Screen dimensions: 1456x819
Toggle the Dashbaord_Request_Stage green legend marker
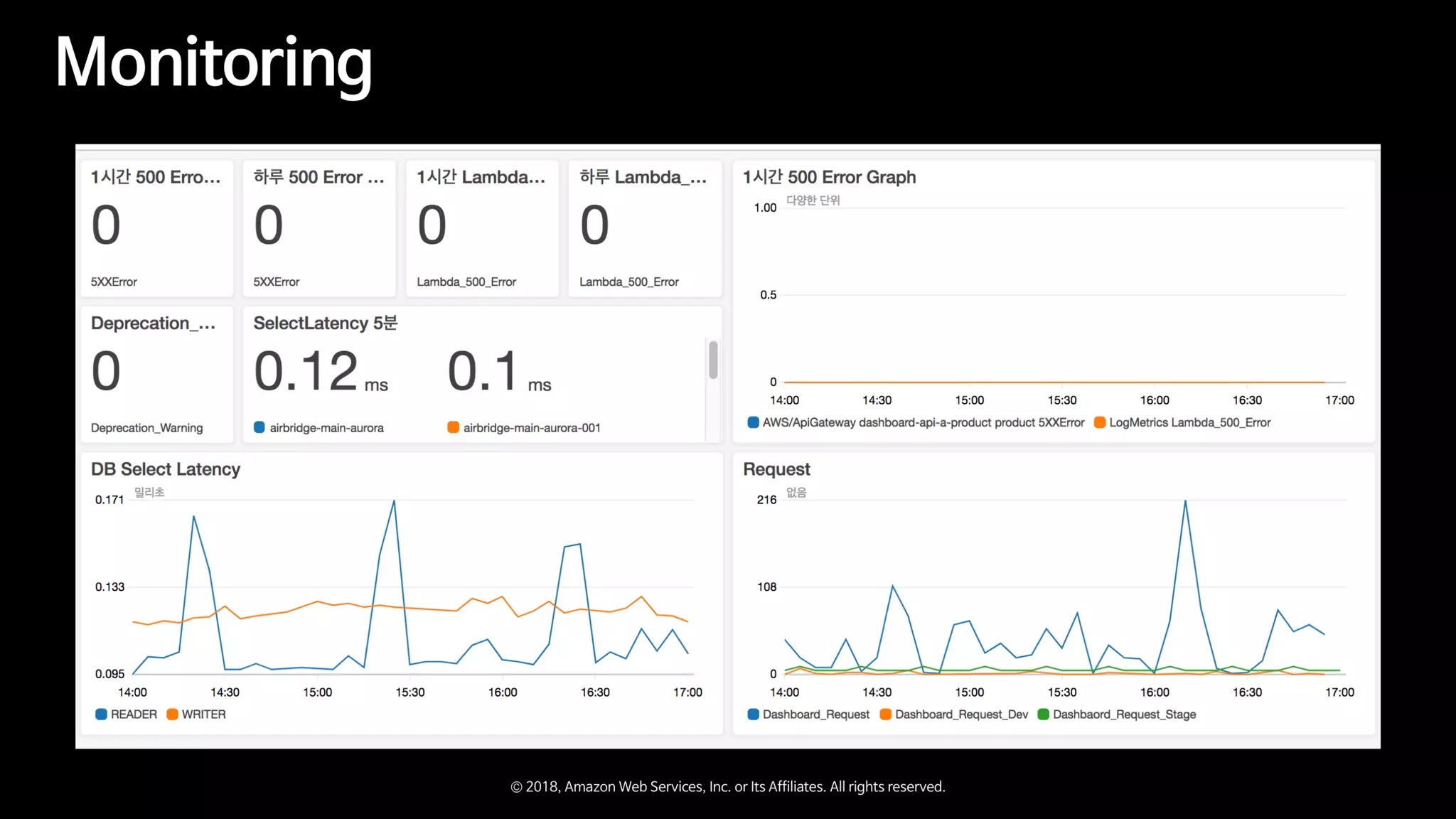coord(1044,714)
